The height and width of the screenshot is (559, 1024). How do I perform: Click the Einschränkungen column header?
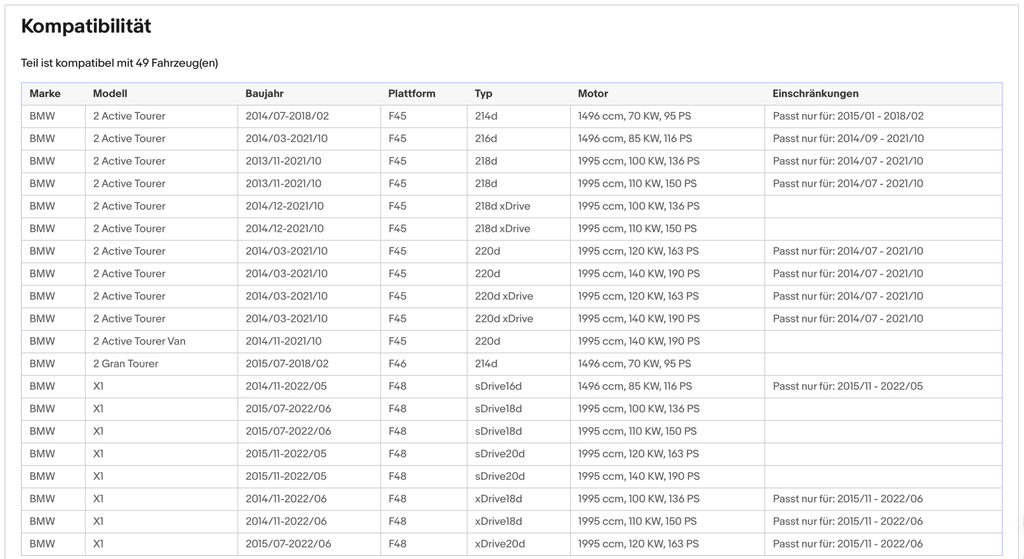coord(815,93)
